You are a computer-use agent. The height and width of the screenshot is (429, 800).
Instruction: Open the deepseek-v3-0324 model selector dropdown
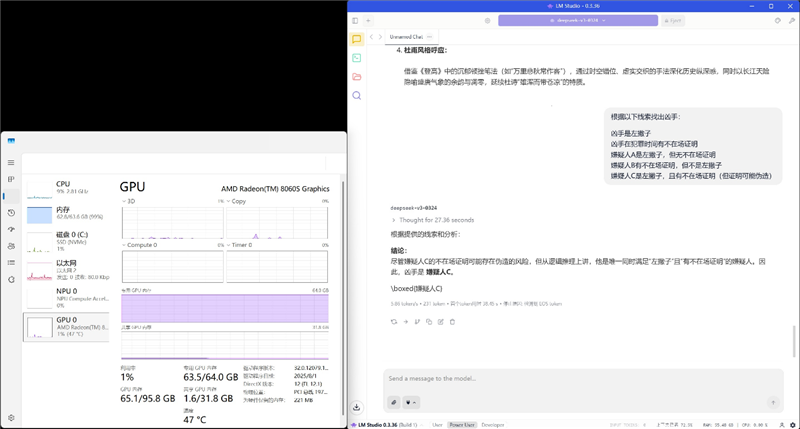(578, 20)
